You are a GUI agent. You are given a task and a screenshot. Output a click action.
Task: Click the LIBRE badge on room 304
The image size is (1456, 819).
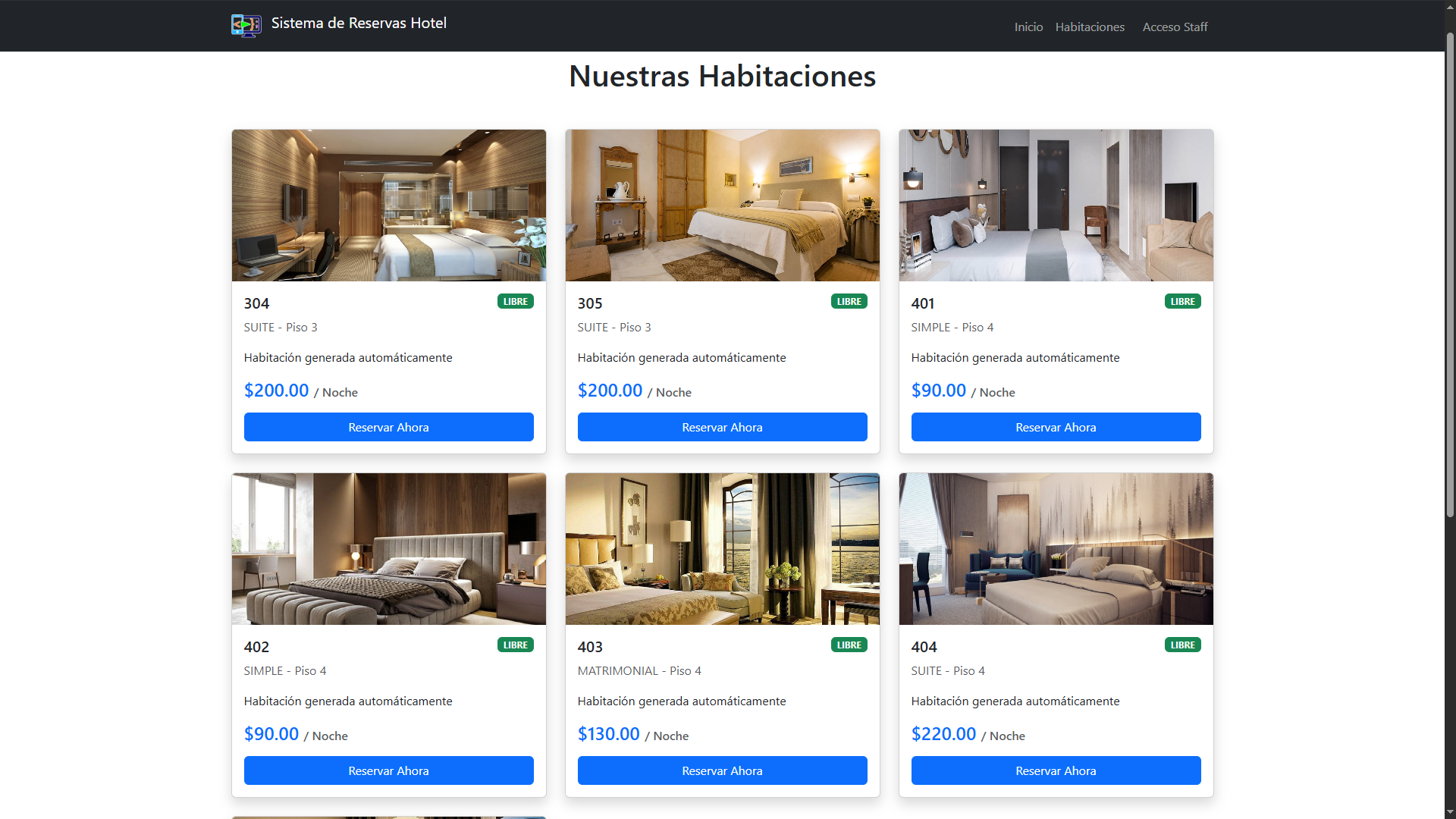point(516,301)
